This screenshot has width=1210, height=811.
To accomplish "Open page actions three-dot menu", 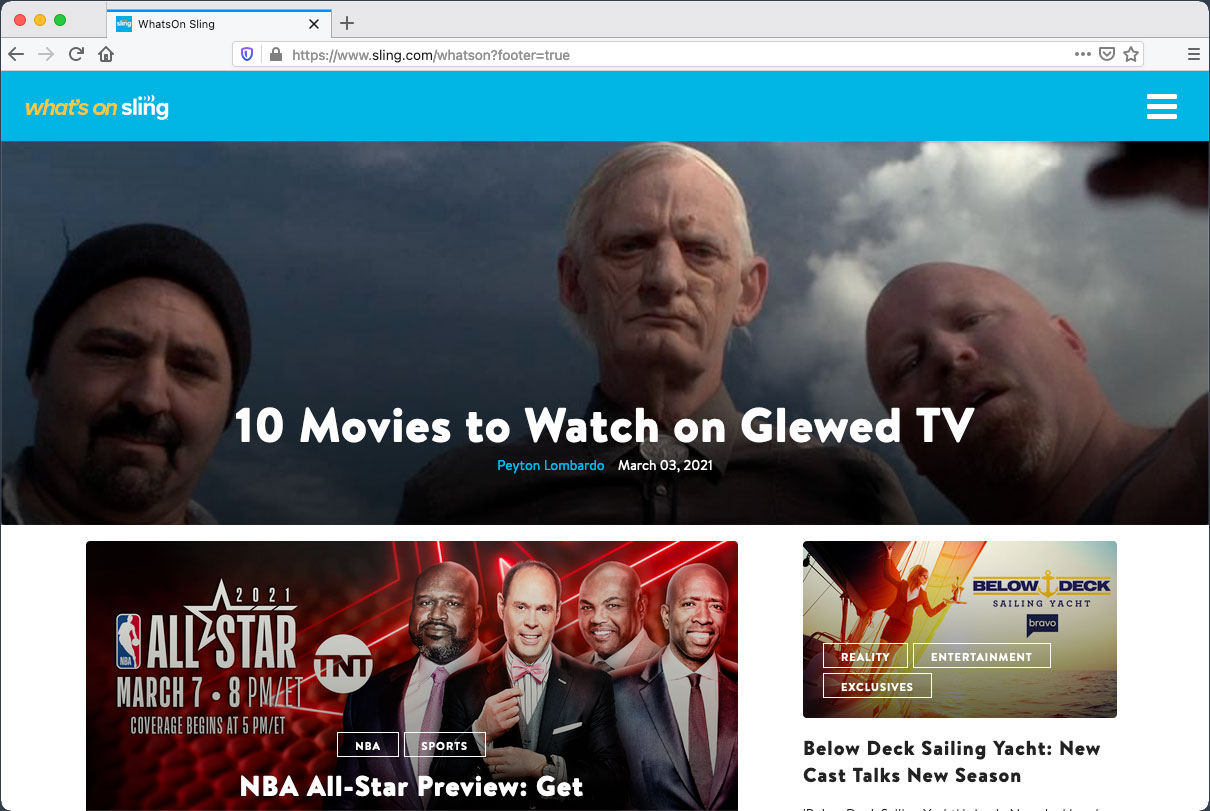I will [1083, 55].
